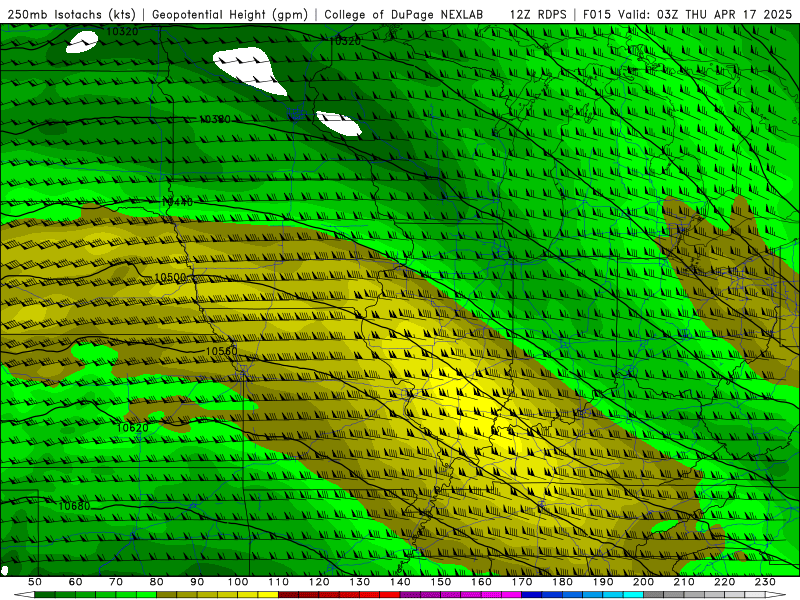Click the 'Geopotential Height (gpm)' title text
The height and width of the screenshot is (600, 800).
[x=230, y=14]
